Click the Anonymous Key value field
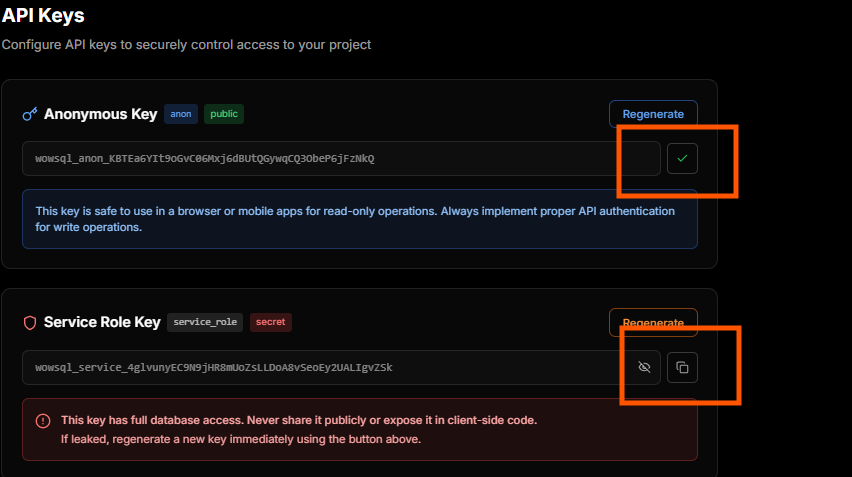The image size is (852, 477). [341, 158]
